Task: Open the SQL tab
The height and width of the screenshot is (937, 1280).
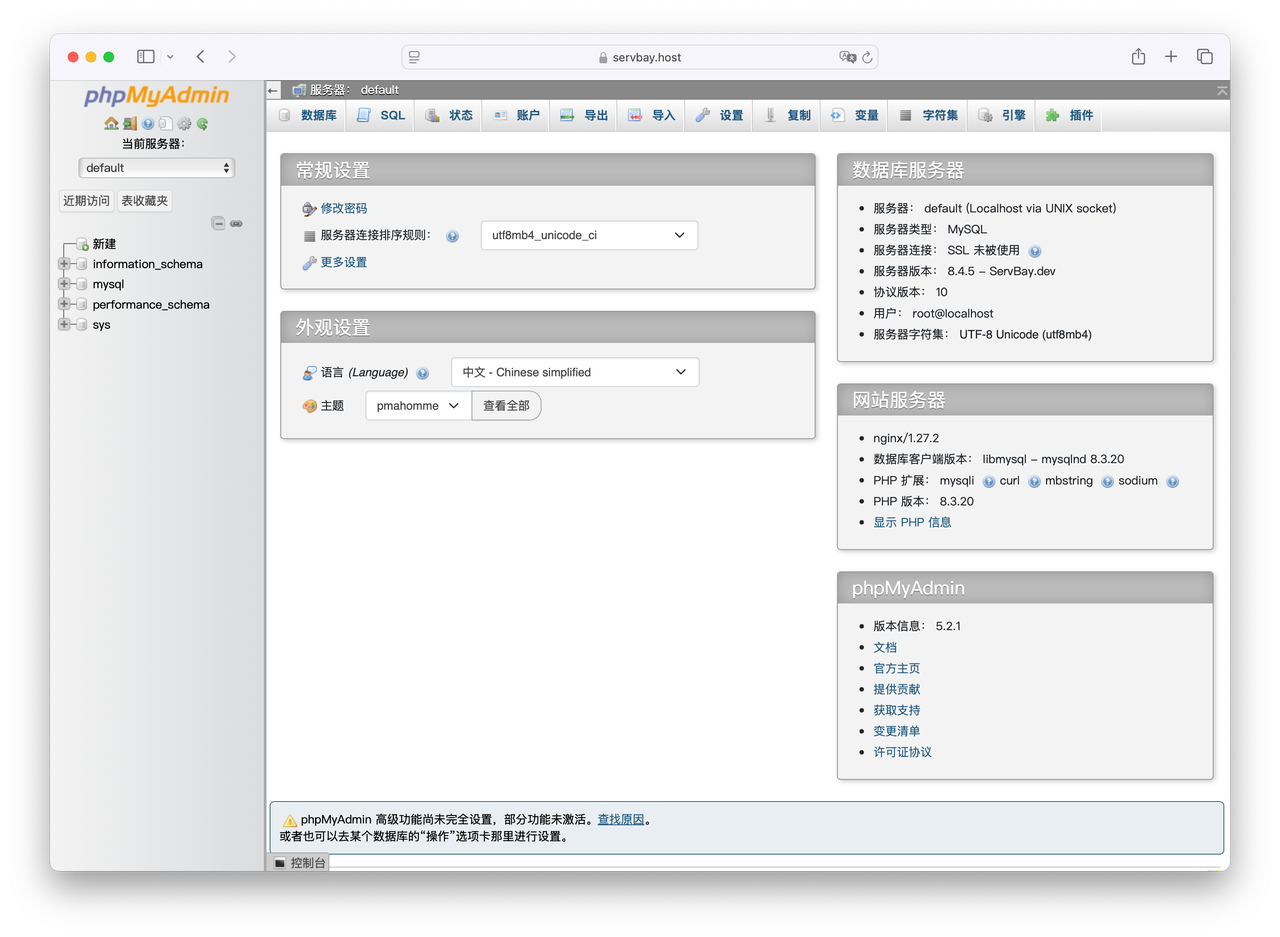Action: pyautogui.click(x=381, y=116)
